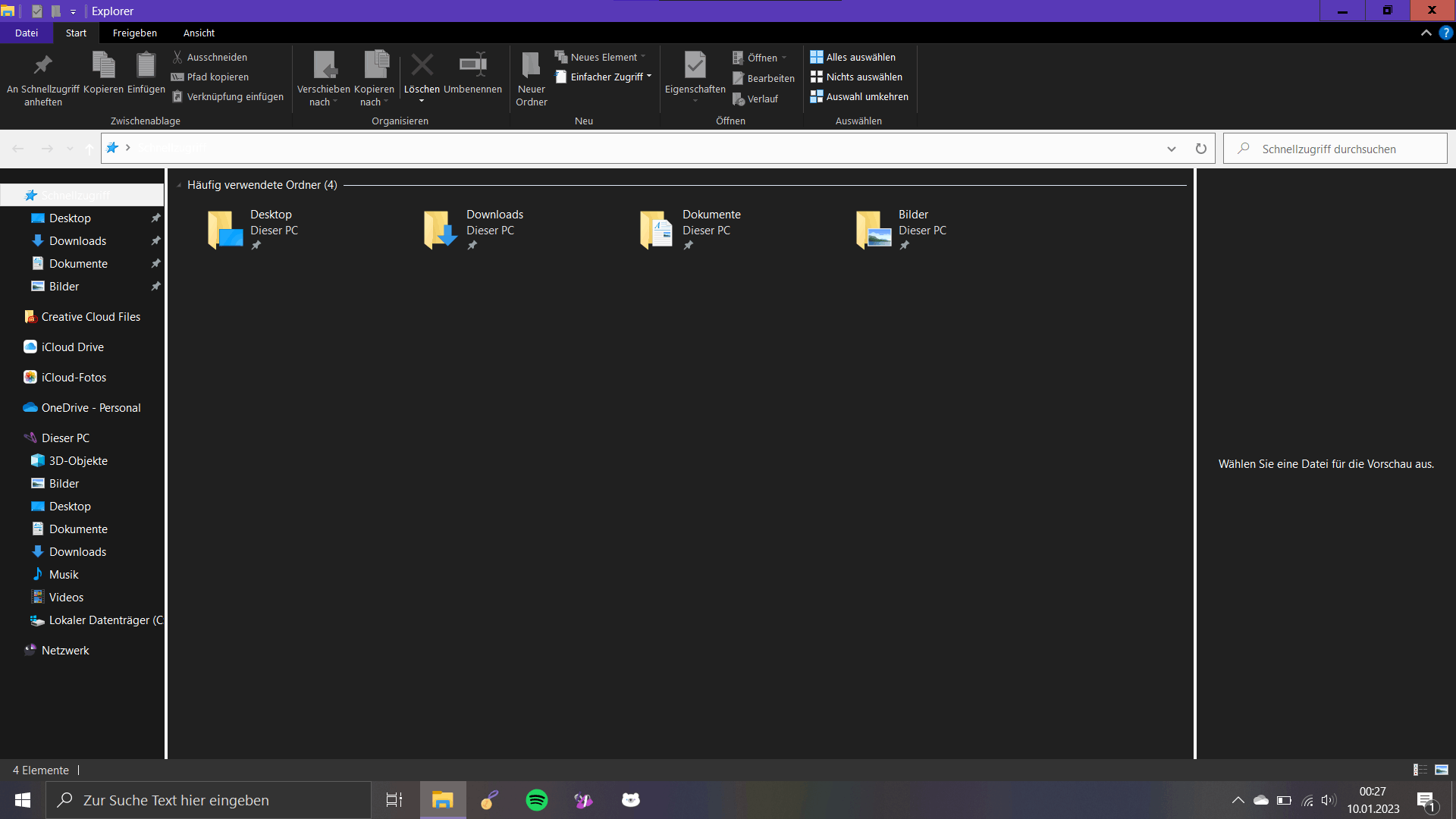This screenshot has height=819, width=1456.
Task: Open Einfacher Zugriff dropdown
Action: tap(604, 77)
